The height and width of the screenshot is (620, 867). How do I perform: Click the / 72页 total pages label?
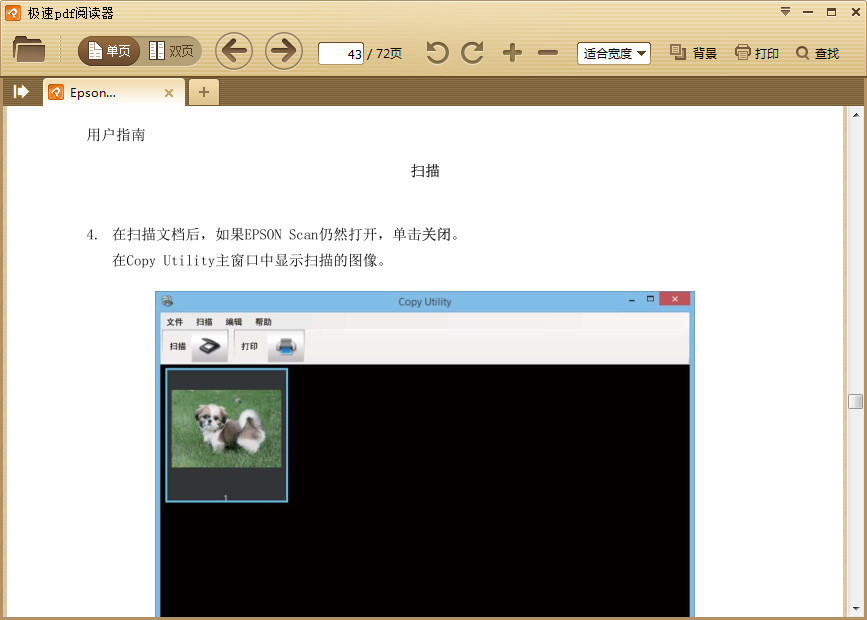(385, 54)
